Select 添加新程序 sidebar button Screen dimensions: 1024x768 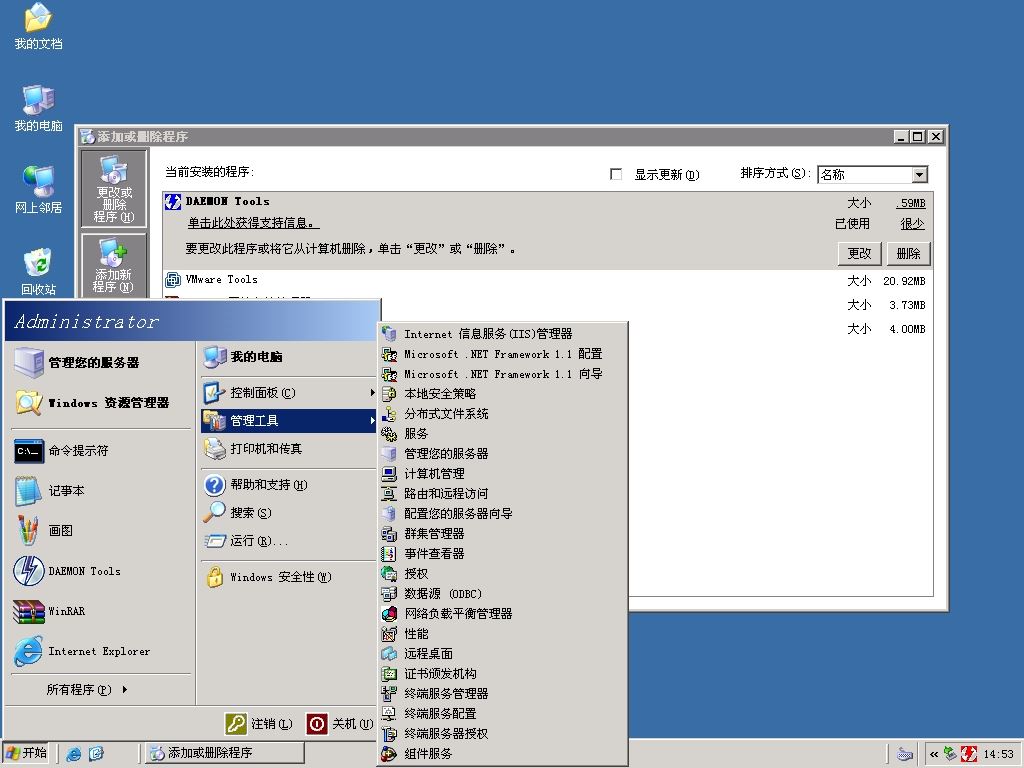(x=114, y=266)
